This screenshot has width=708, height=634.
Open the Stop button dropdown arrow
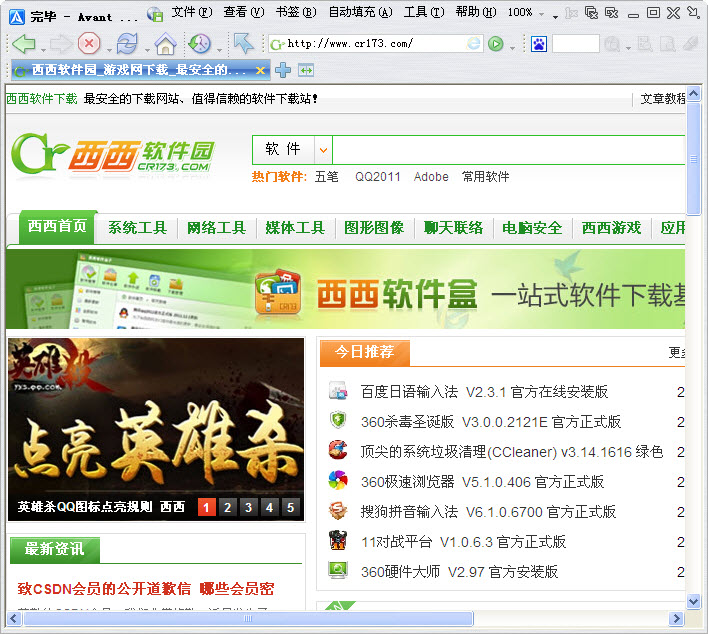[109, 49]
